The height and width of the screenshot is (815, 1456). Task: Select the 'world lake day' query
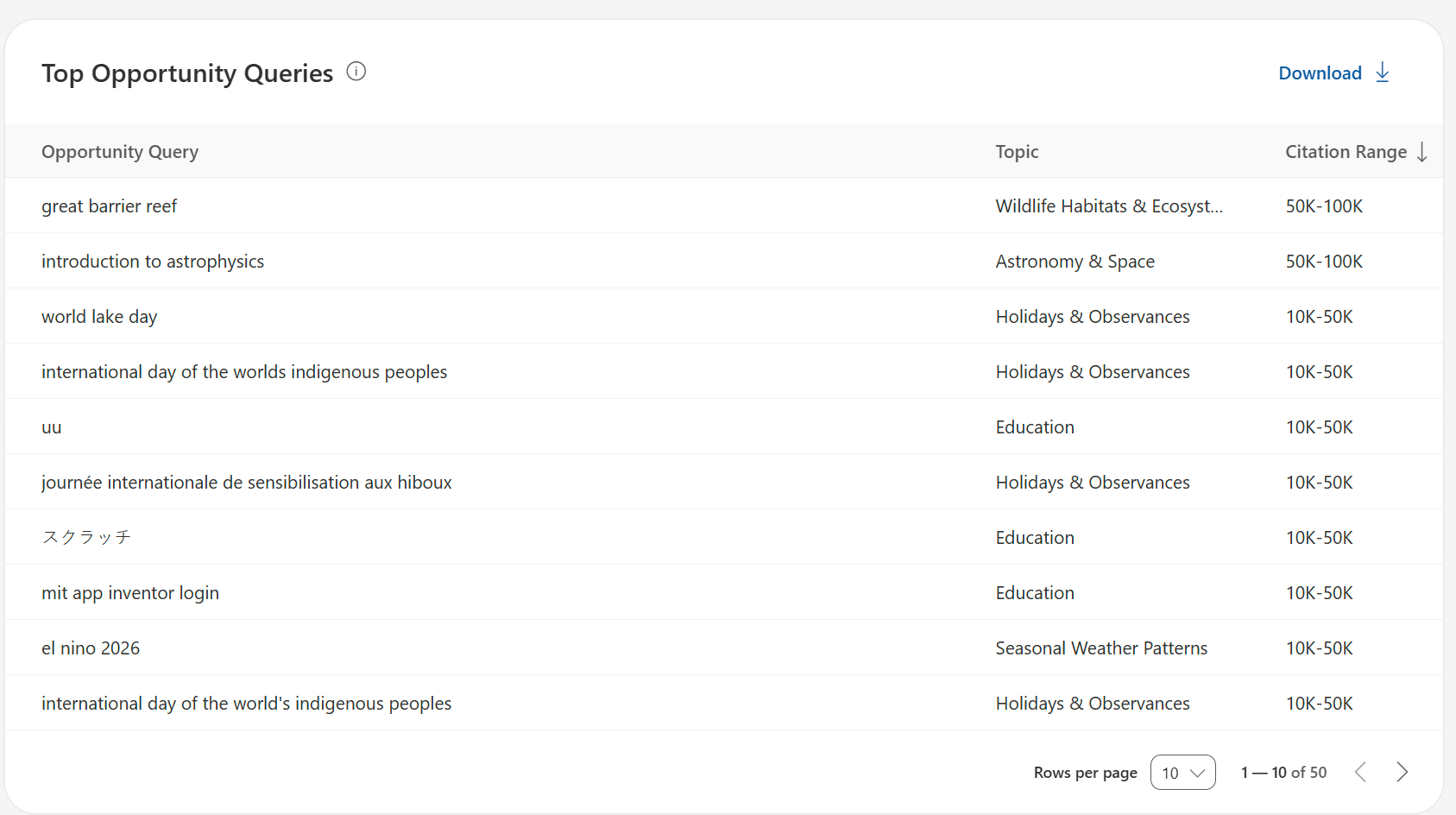(x=99, y=317)
